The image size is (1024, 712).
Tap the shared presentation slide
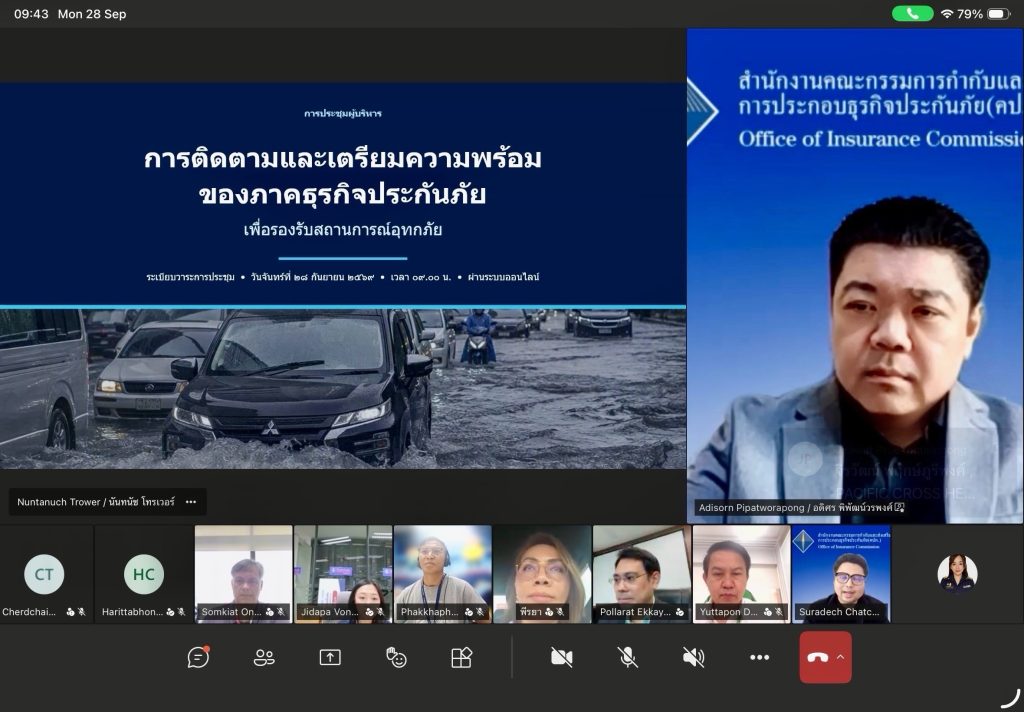(x=343, y=275)
